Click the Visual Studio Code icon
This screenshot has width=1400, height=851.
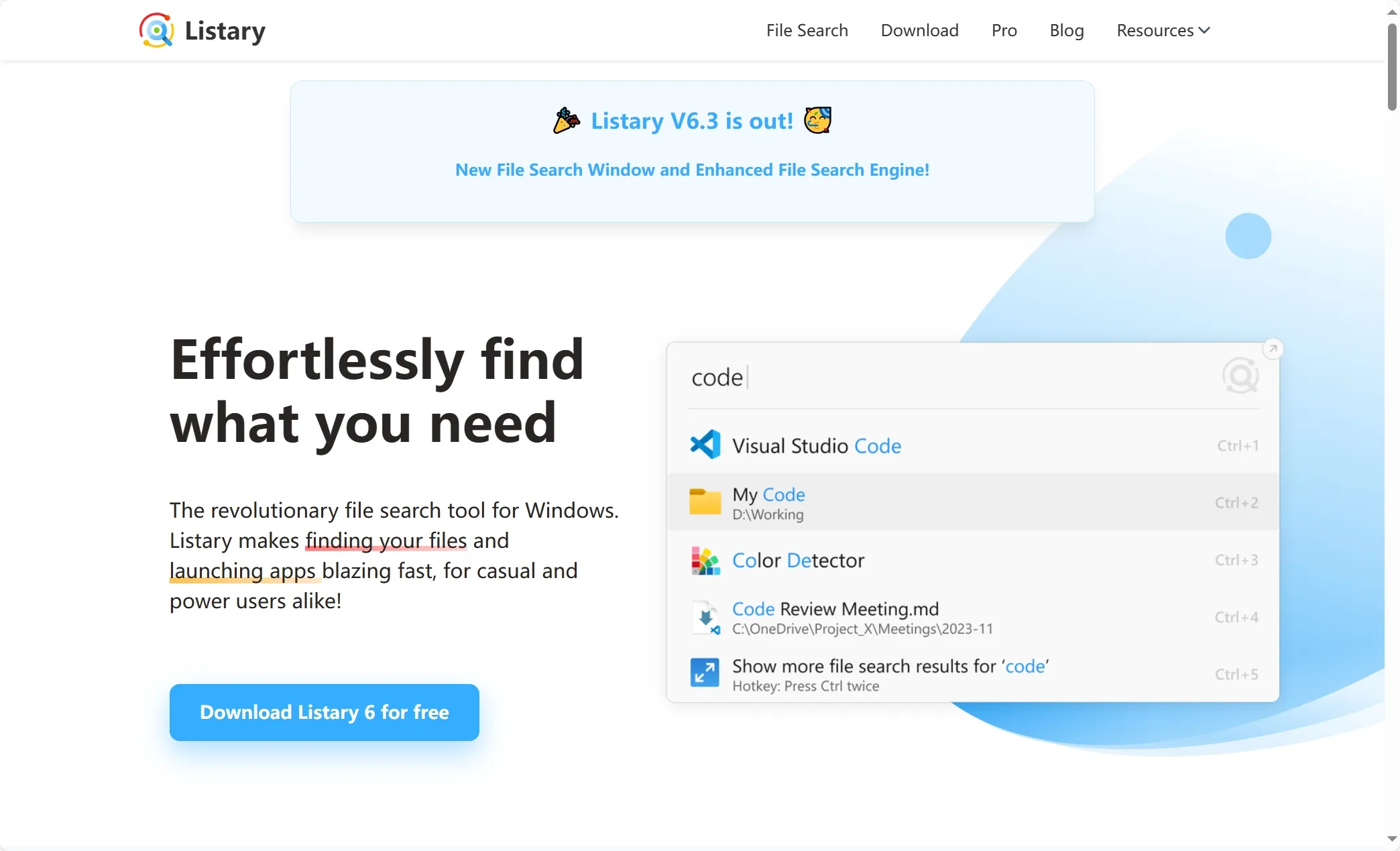[x=705, y=445]
